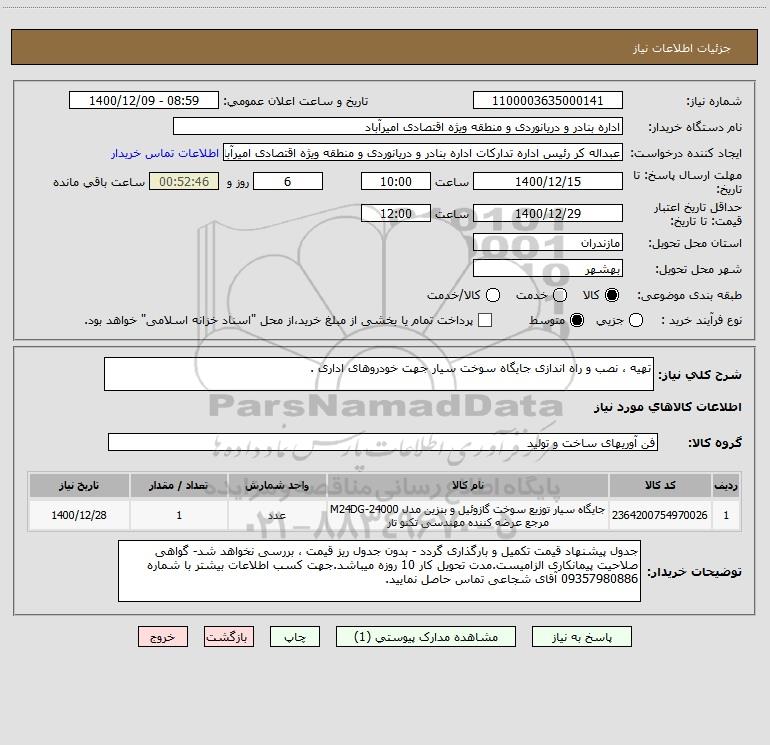
Task: Click the کد کالا column header
Action: pyautogui.click(x=660, y=485)
